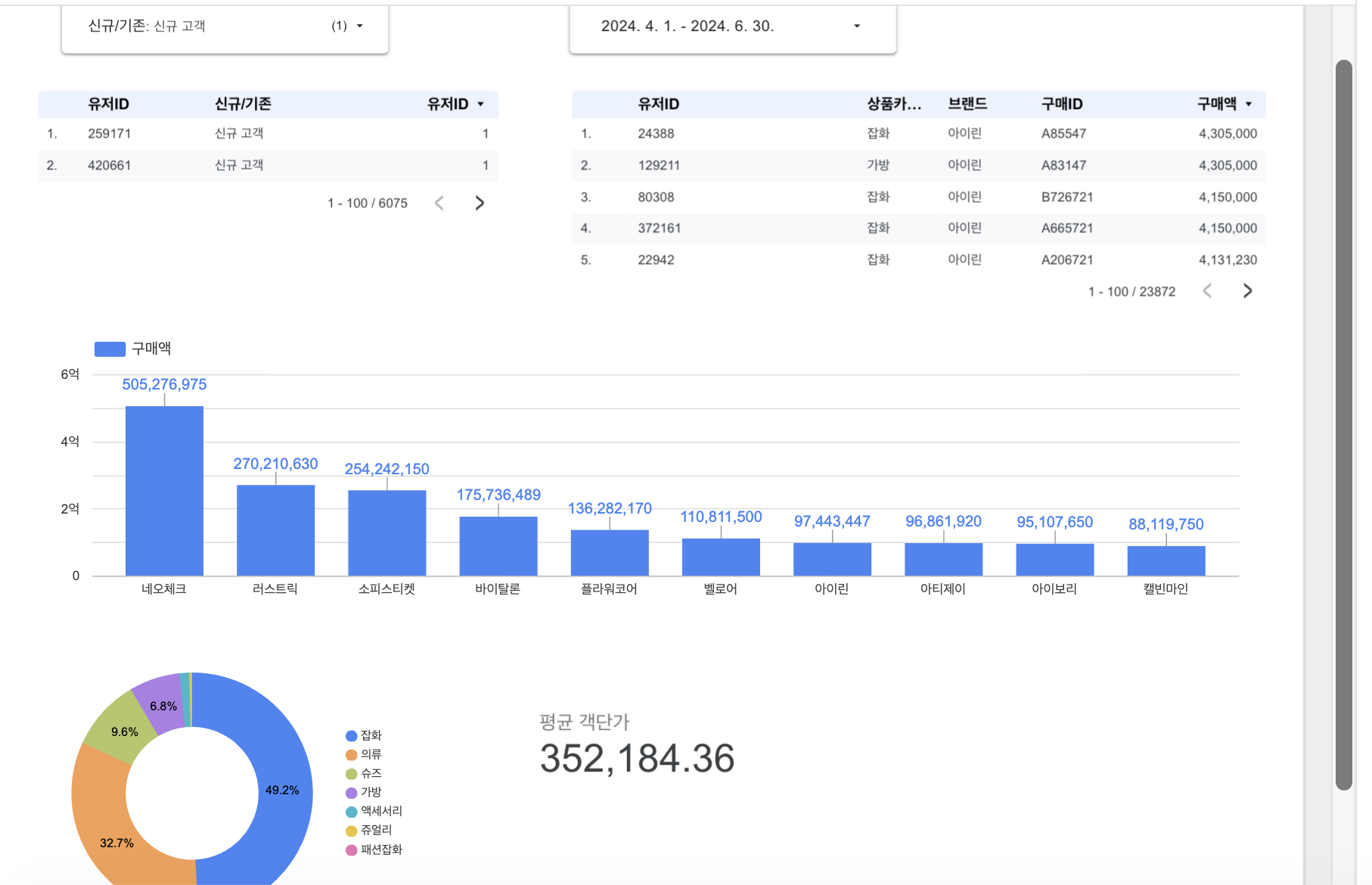Select user ID cell 24388
Image resolution: width=1372 pixels, height=885 pixels.
click(x=656, y=134)
